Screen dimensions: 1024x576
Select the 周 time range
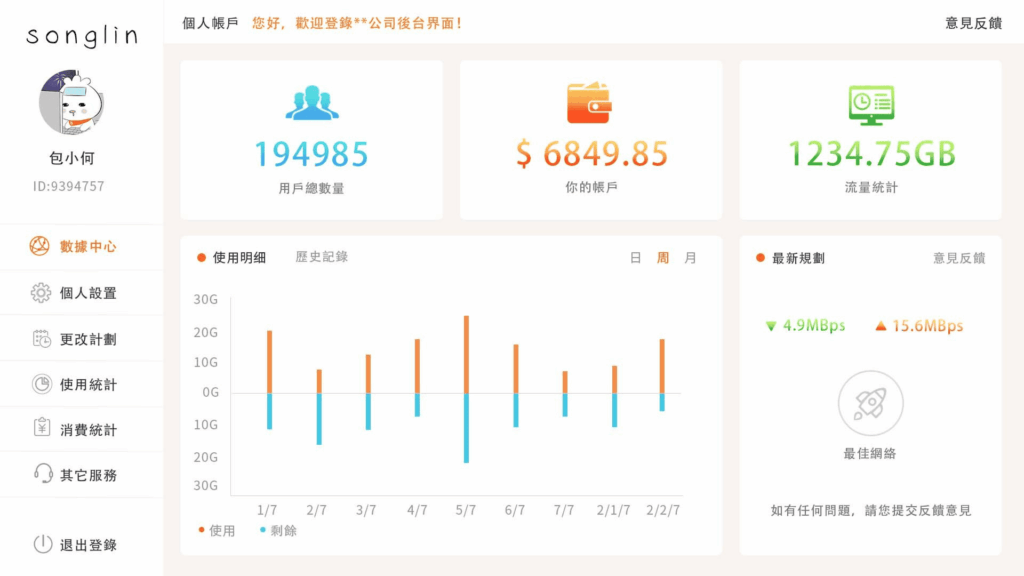click(x=663, y=258)
